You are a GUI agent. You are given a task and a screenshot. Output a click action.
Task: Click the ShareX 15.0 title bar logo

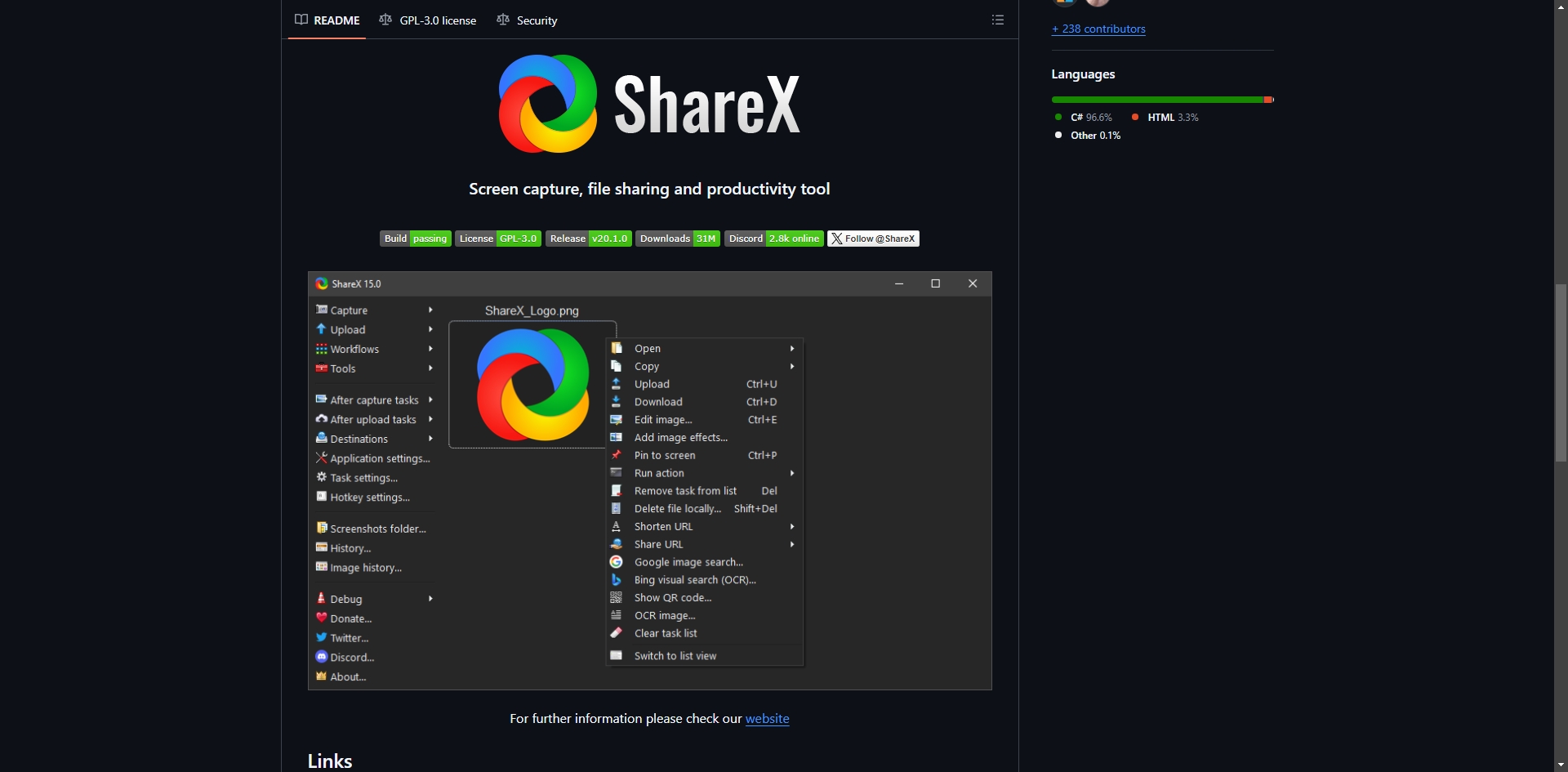[322, 283]
